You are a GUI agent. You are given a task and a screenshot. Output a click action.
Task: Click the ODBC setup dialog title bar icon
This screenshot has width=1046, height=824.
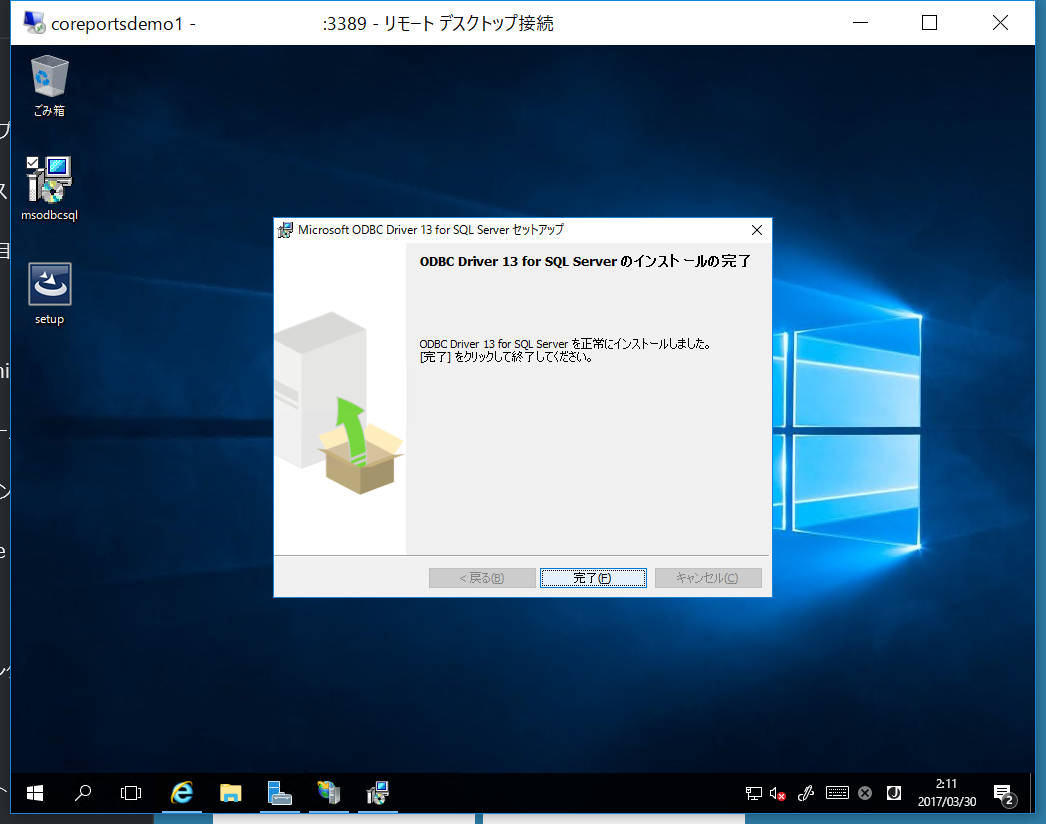pyautogui.click(x=286, y=230)
